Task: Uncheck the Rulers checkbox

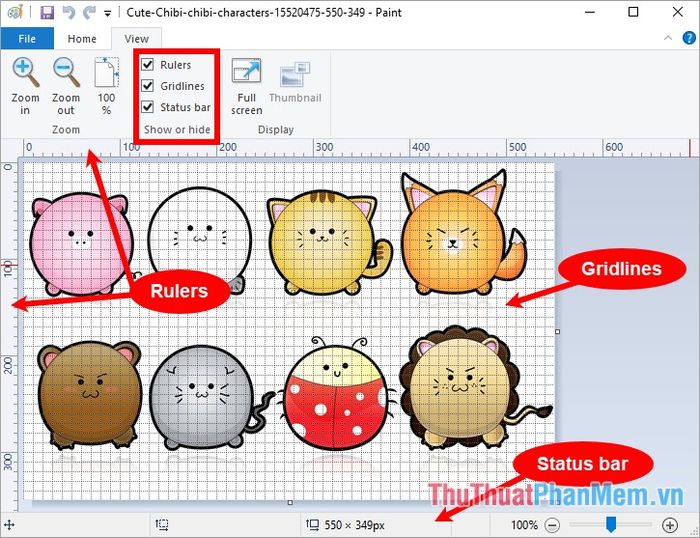Action: tap(148, 64)
